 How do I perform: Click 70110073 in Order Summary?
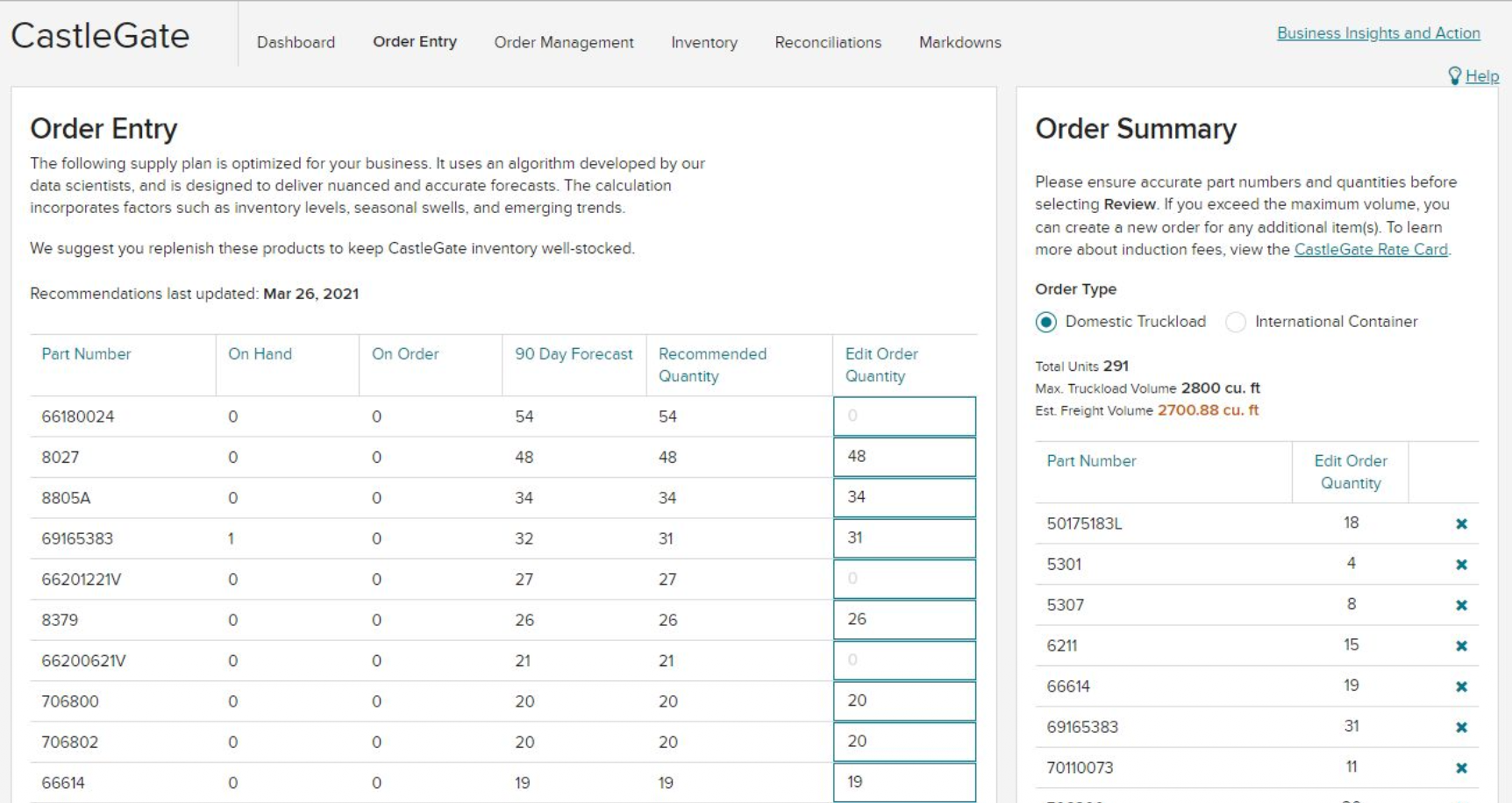[1080, 768]
